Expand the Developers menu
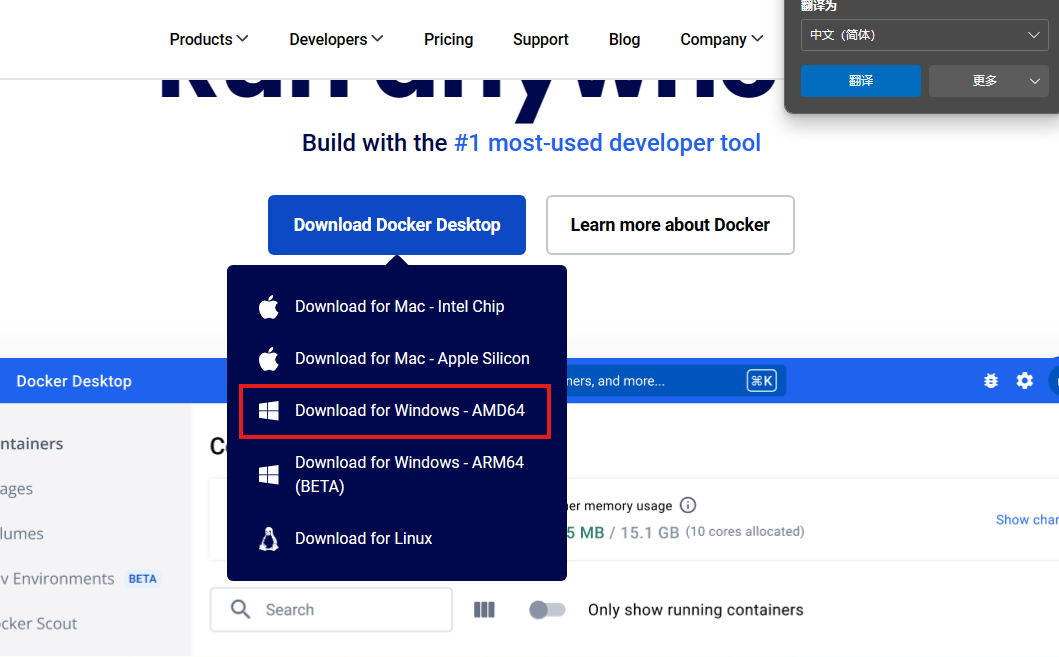Image resolution: width=1059 pixels, height=657 pixels. [x=336, y=39]
